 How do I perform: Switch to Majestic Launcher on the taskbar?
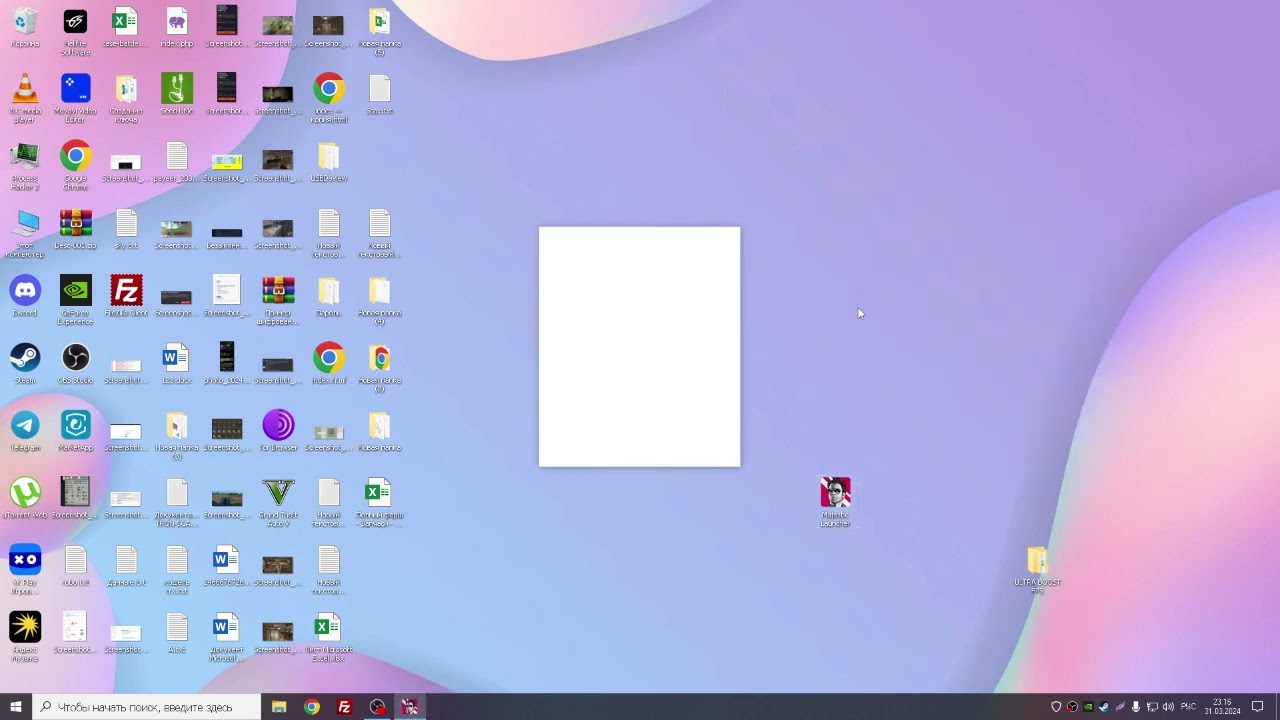click(x=410, y=707)
